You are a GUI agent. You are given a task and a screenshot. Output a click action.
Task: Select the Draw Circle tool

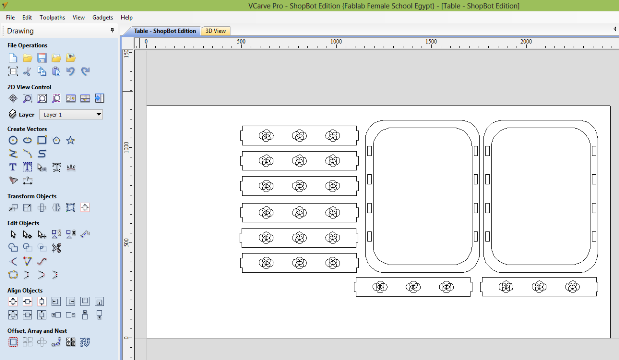point(13,140)
